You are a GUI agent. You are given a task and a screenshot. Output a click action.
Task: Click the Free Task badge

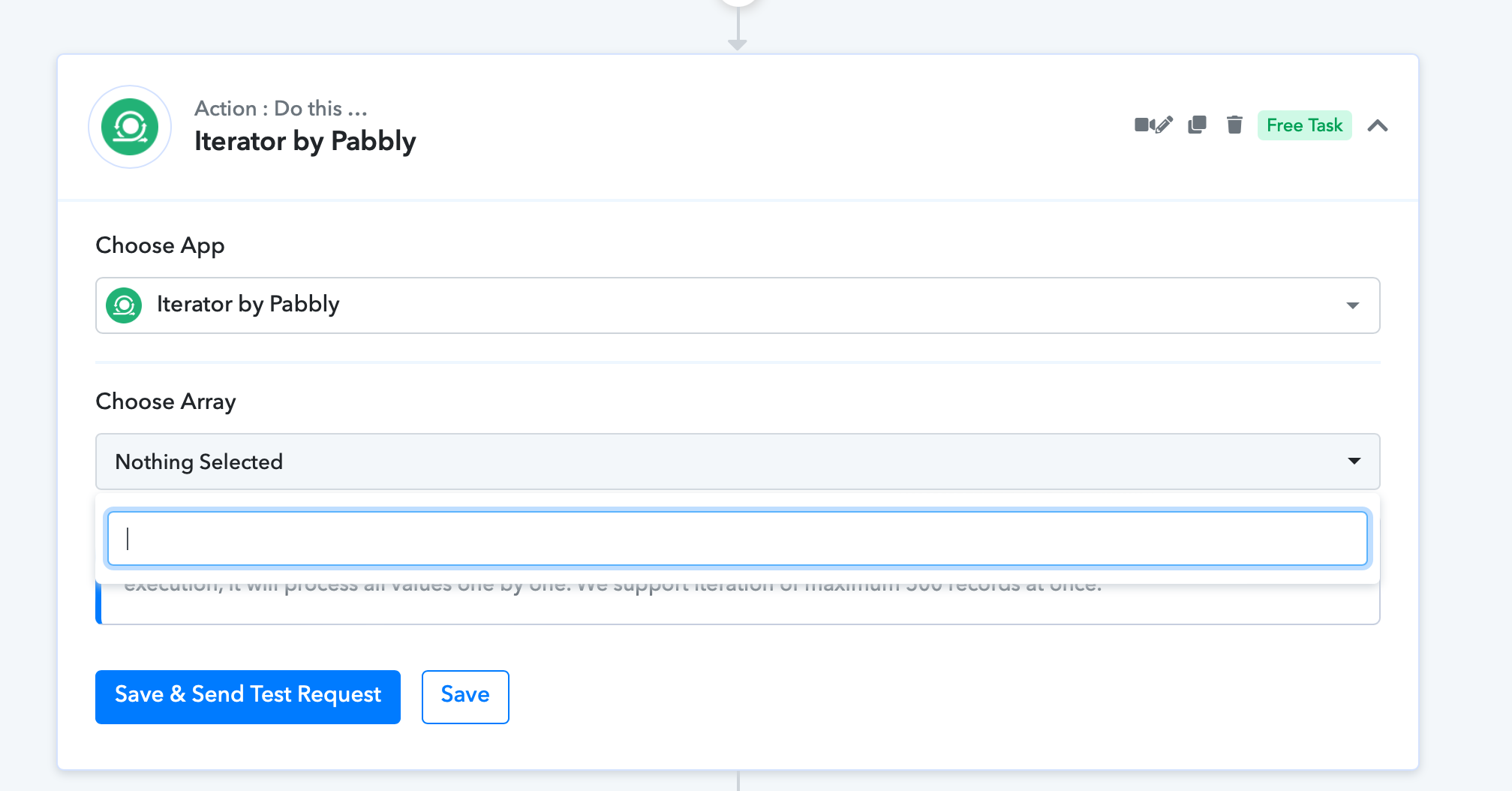1305,125
